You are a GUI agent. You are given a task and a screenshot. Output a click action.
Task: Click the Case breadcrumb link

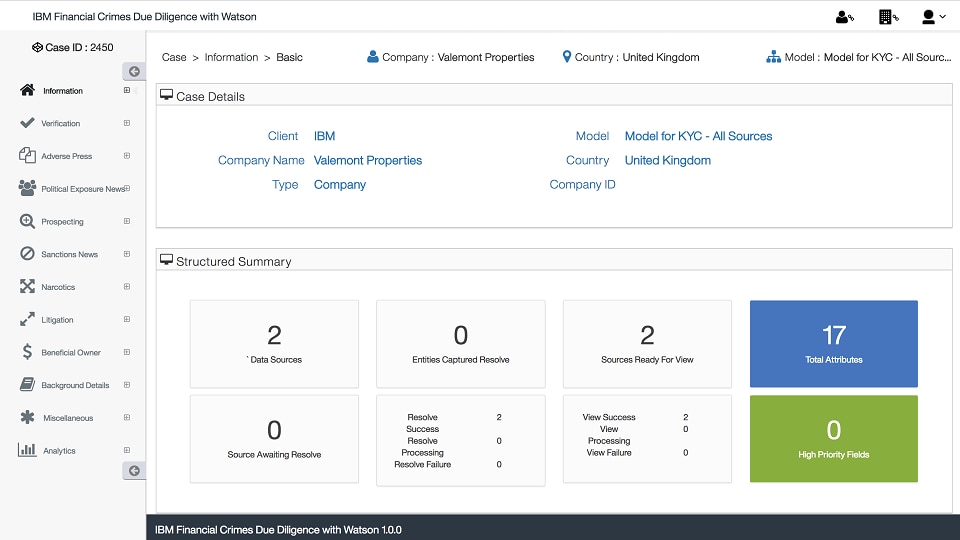(174, 57)
